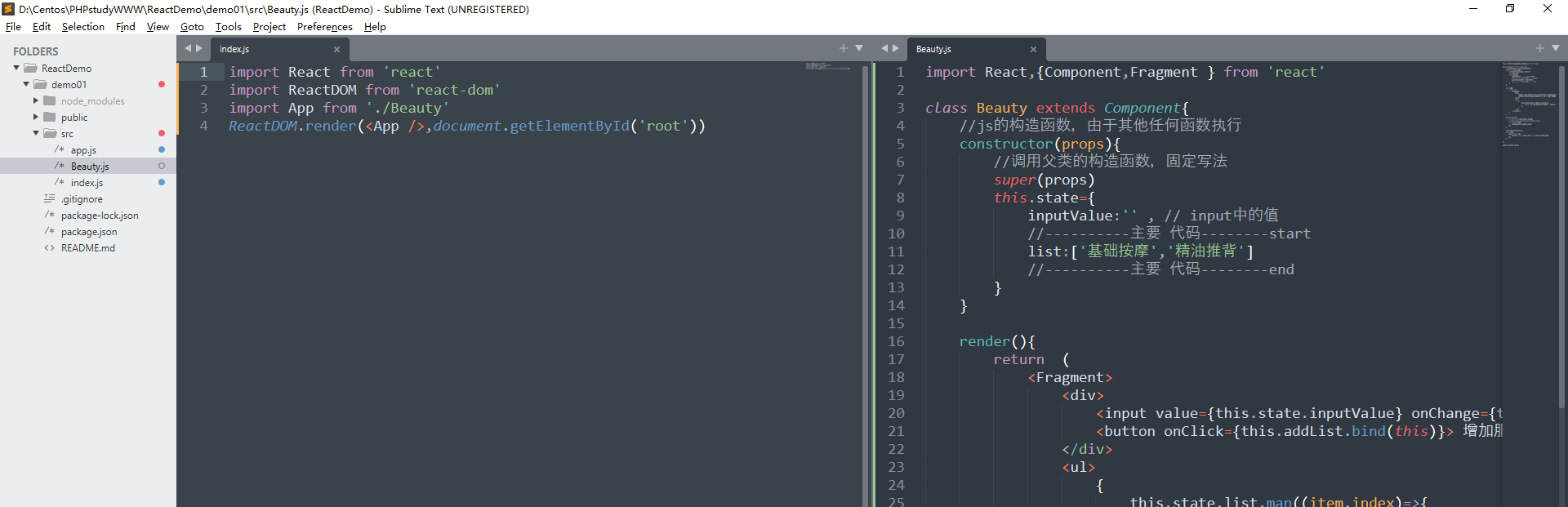Go to previous tab in left pane
The height and width of the screenshot is (507, 1568).
coord(188,48)
